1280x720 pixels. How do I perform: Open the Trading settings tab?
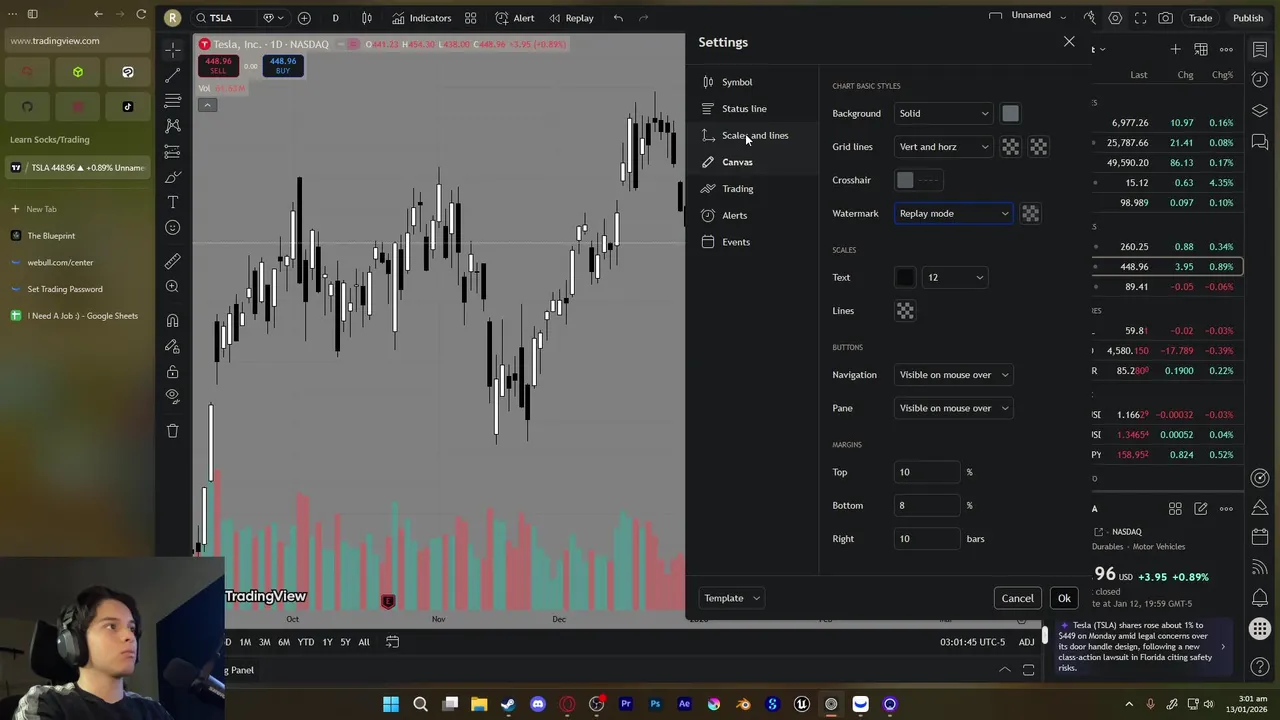click(737, 188)
